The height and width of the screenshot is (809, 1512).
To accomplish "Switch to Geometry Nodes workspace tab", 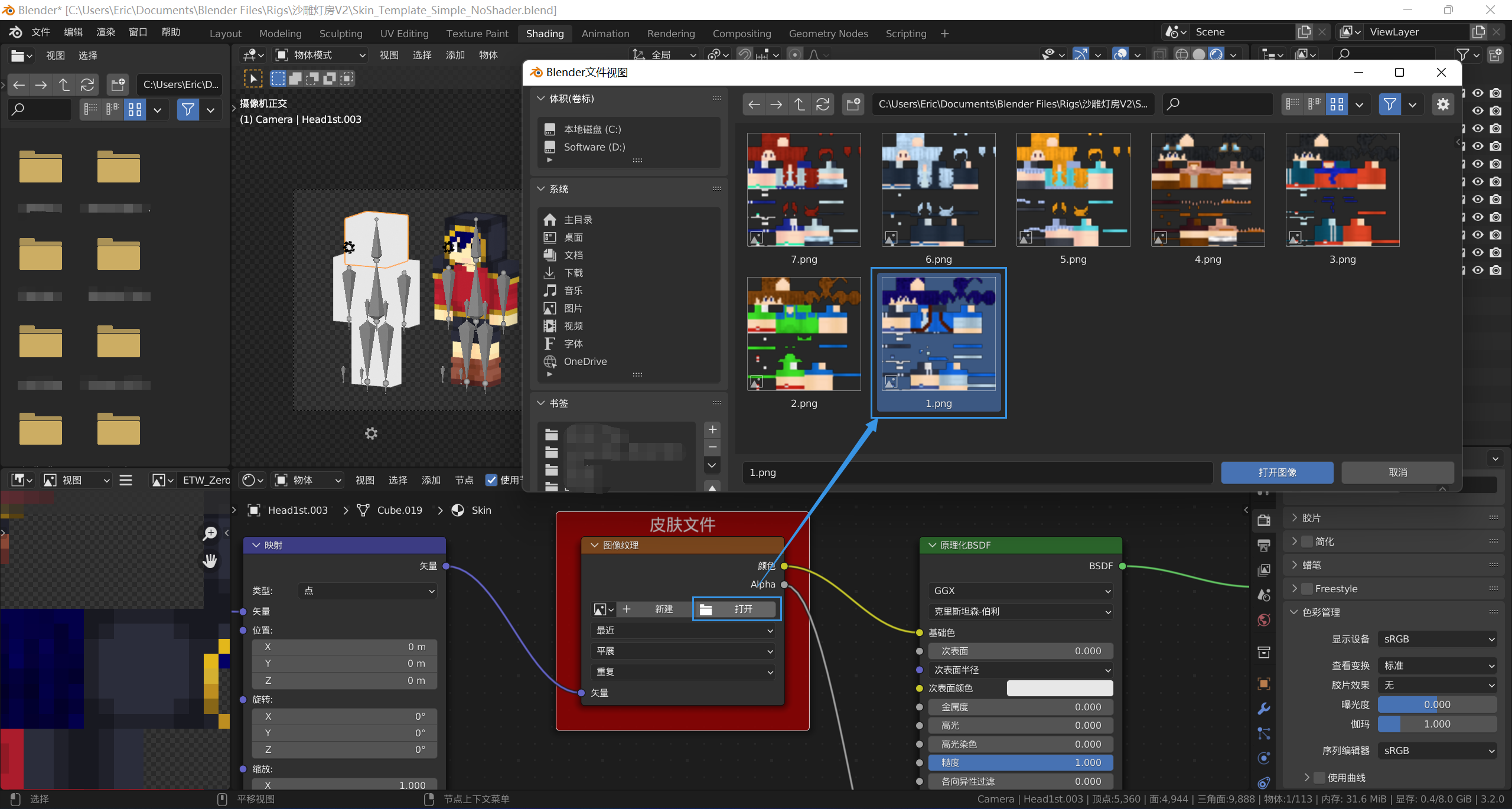I will click(x=828, y=34).
